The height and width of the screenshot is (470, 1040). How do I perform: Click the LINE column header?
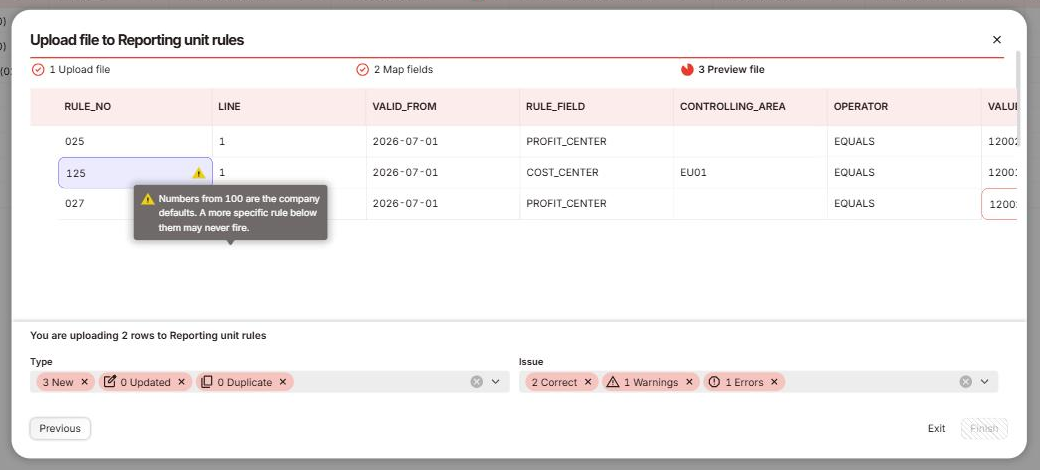click(289, 107)
